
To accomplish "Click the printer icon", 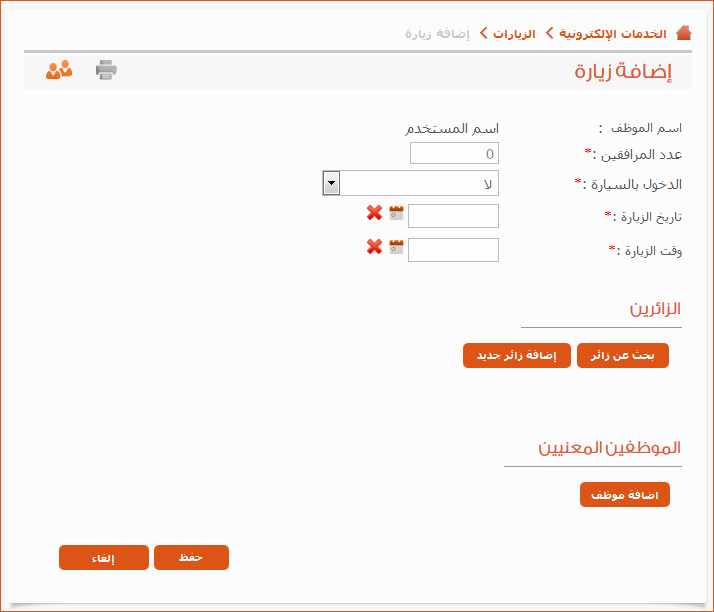I will [106, 70].
